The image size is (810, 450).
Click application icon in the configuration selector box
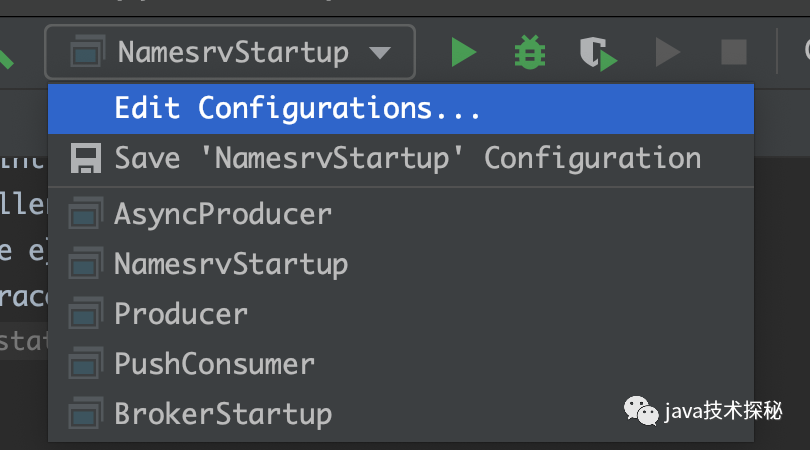87,51
